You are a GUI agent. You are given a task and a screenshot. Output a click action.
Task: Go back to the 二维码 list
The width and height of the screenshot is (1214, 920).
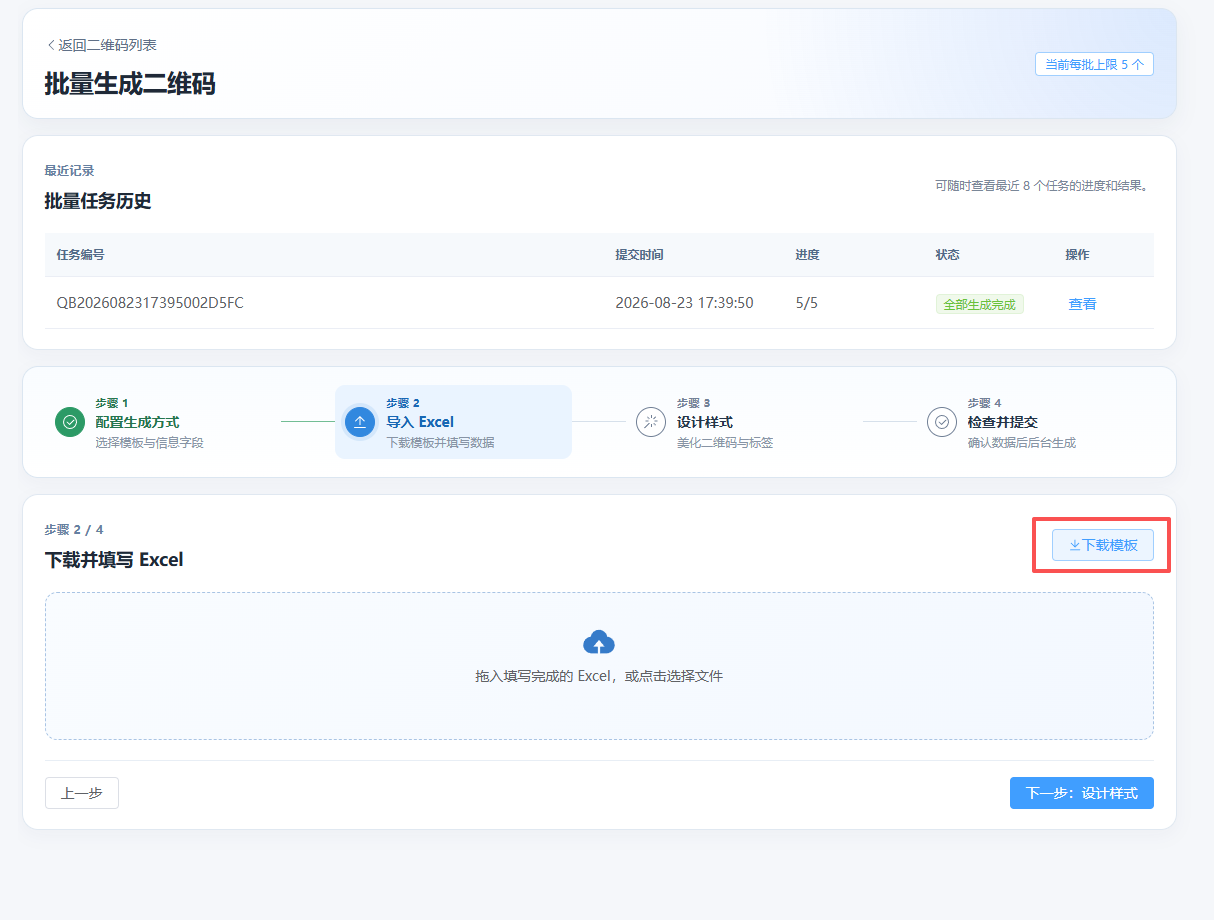(x=101, y=45)
